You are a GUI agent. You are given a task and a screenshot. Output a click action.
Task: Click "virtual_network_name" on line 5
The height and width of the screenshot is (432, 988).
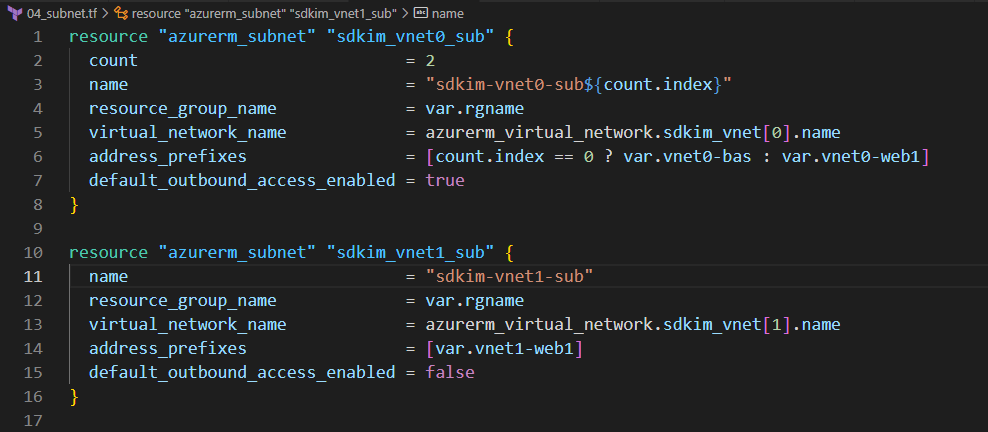[188, 132]
